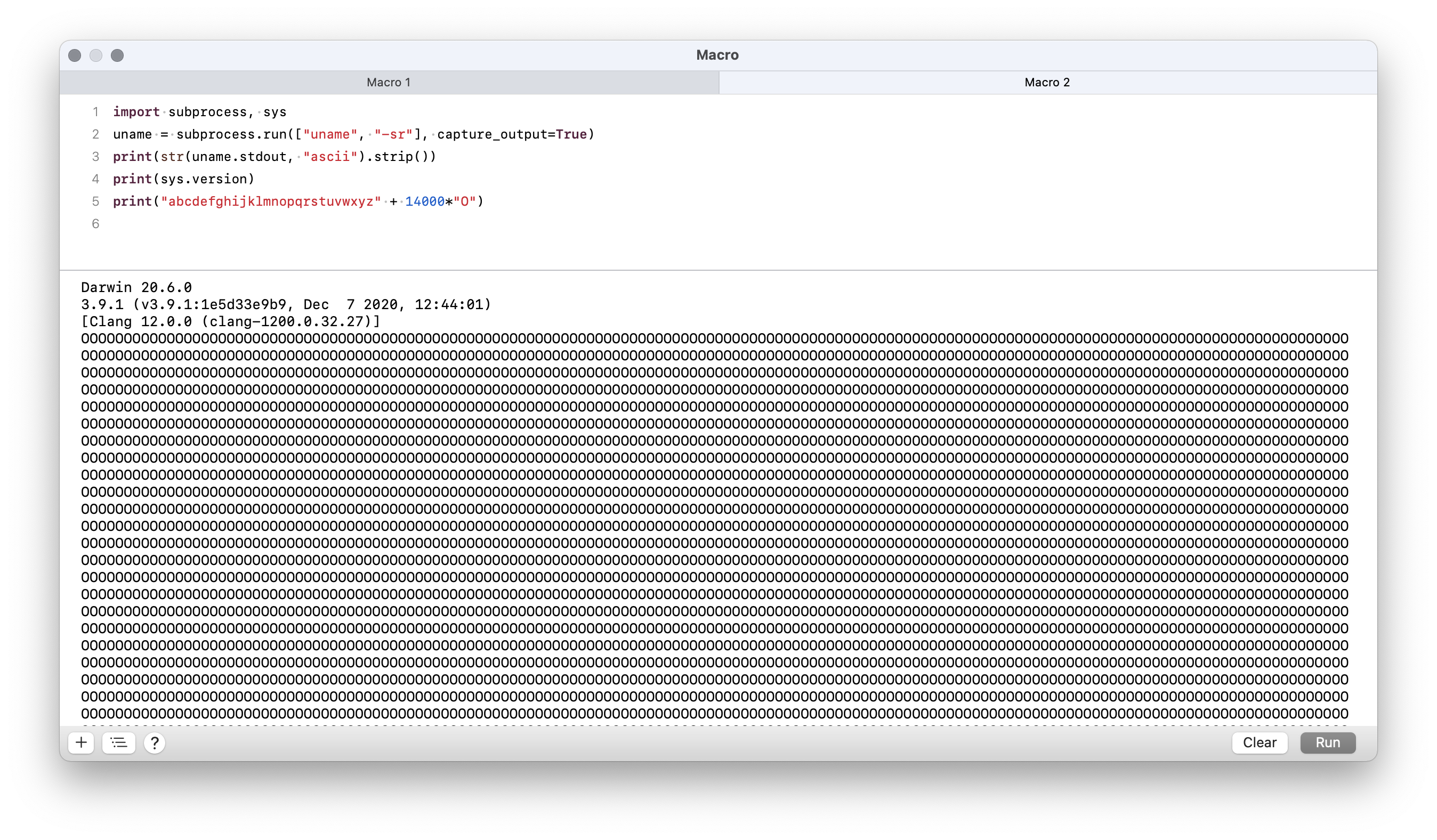Click the Darwin 20.6.0 output line
1437x840 pixels.
click(136, 287)
